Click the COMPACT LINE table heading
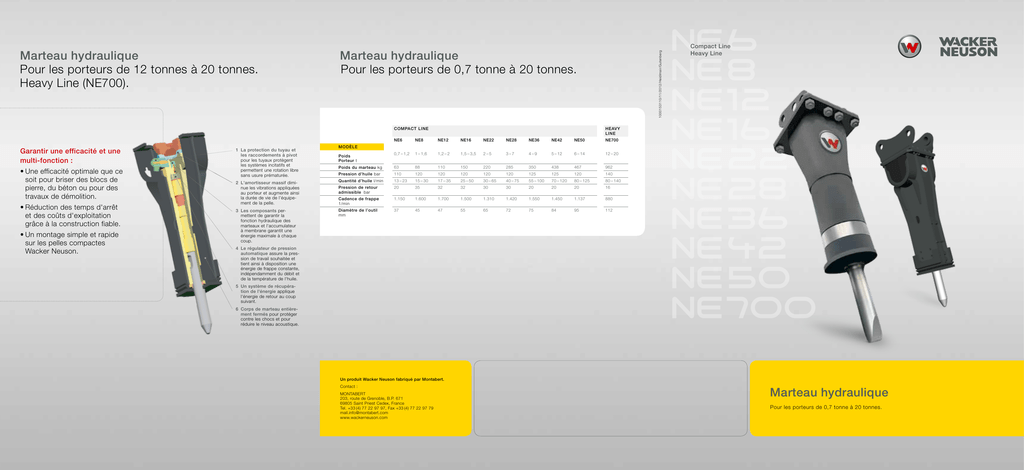Viewport: 1024px width, 470px height. pos(410,129)
